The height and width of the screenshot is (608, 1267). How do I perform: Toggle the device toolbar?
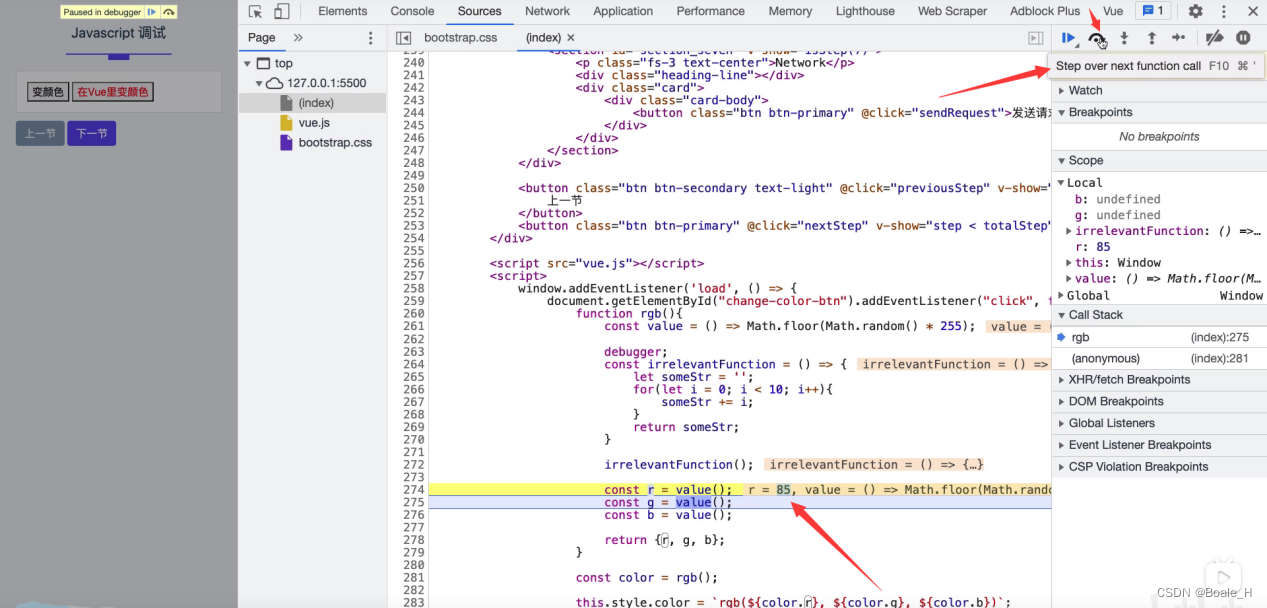[281, 11]
